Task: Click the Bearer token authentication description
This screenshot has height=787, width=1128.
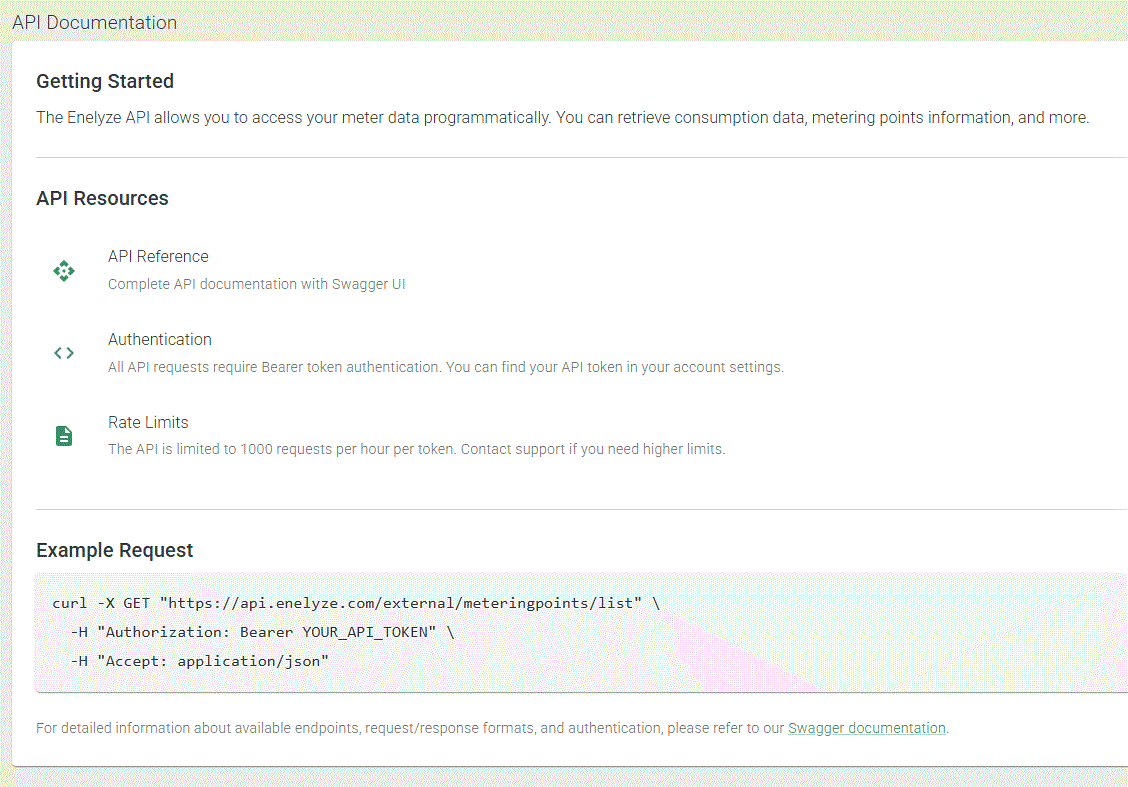Action: 446,367
